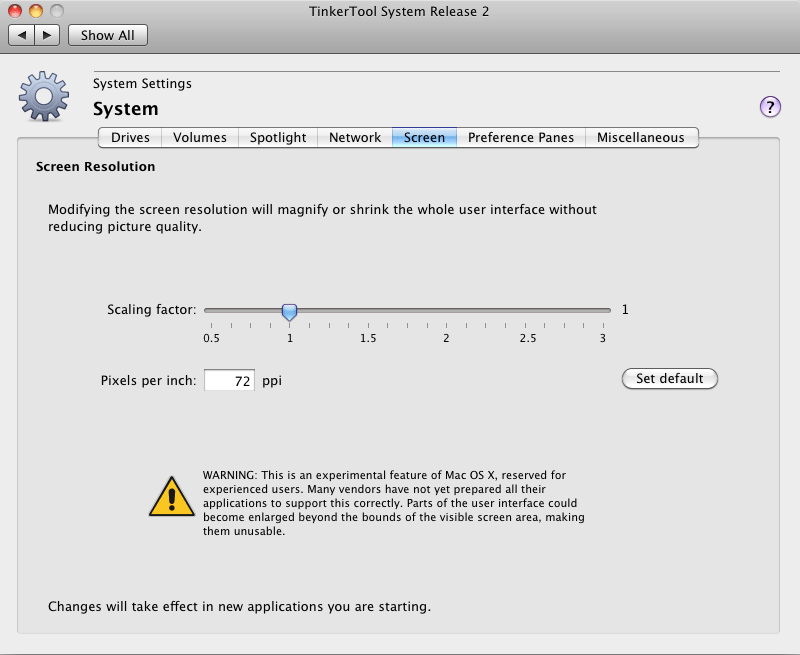The image size is (800, 655).
Task: Click the Pixels per inch input field
Action: click(229, 380)
